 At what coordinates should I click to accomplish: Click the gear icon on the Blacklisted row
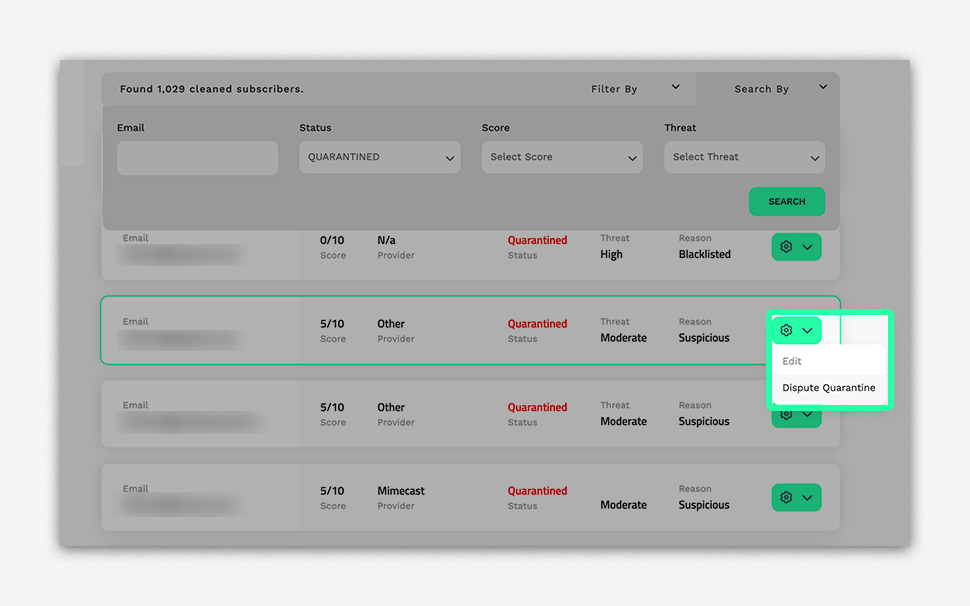[x=786, y=247]
